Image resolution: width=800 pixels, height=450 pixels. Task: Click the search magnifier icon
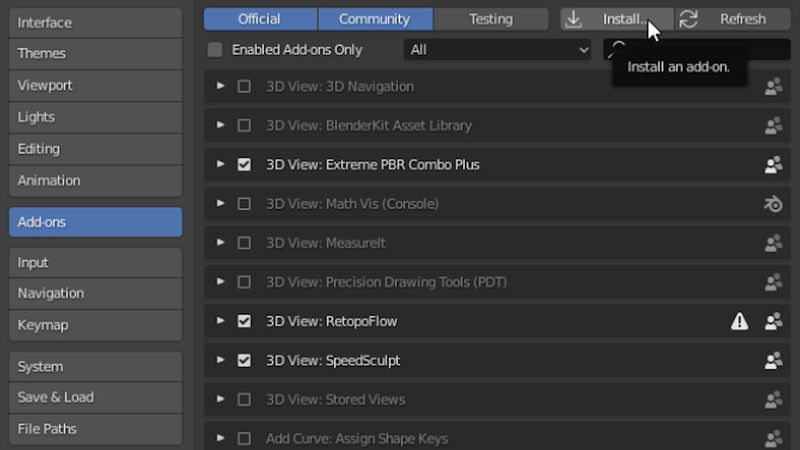(x=616, y=49)
